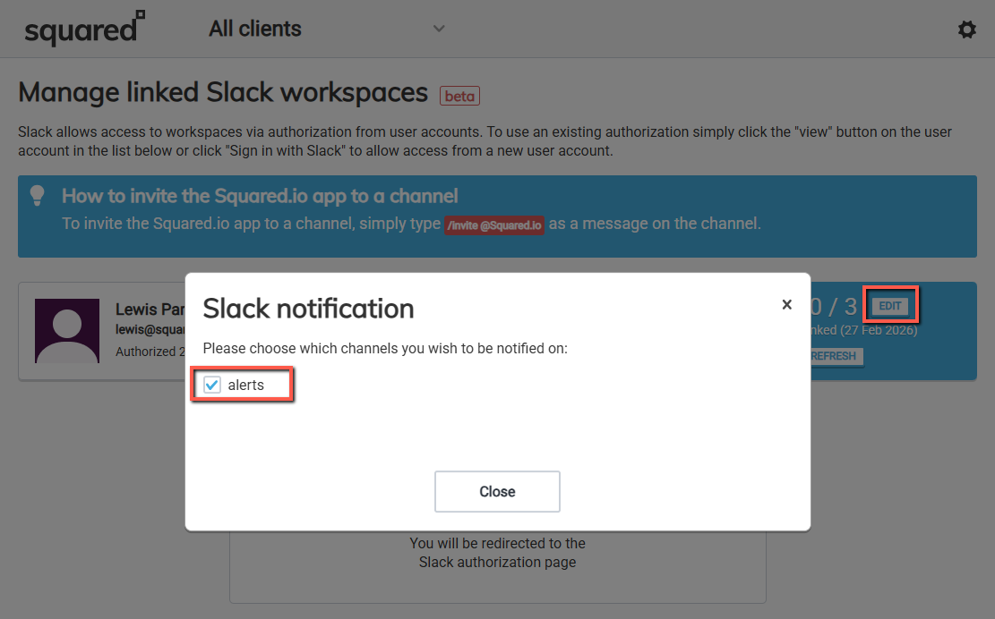Viewport: 995px width, 619px height.
Task: Click the squared logo
Action: [84, 29]
